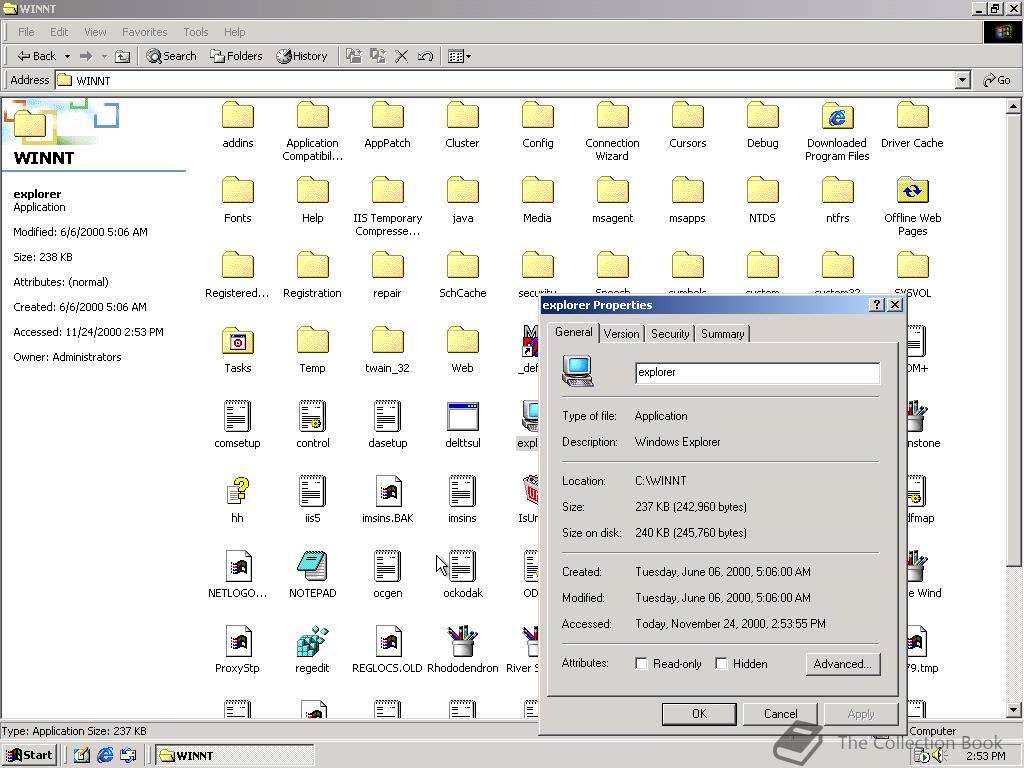
Task: Click the file name field containing explorer
Action: [x=757, y=372]
